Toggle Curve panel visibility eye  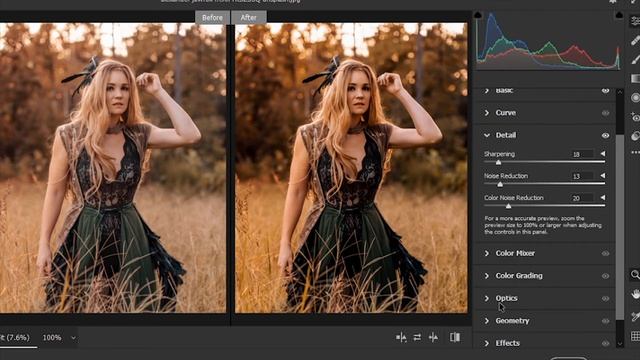point(605,113)
